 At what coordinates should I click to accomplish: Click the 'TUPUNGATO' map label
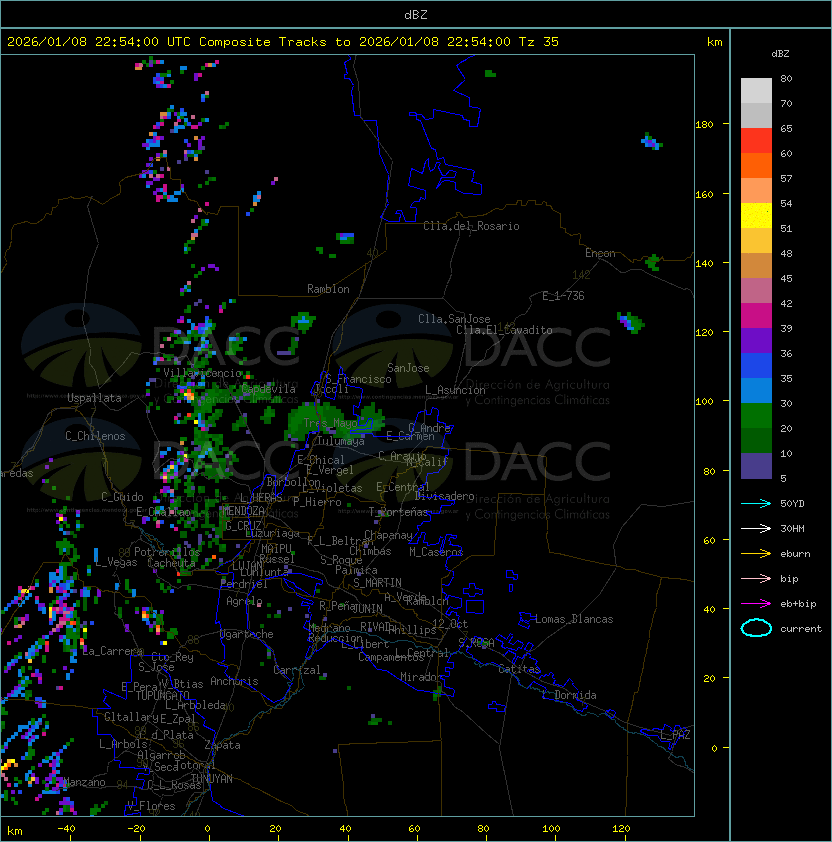pos(162,696)
